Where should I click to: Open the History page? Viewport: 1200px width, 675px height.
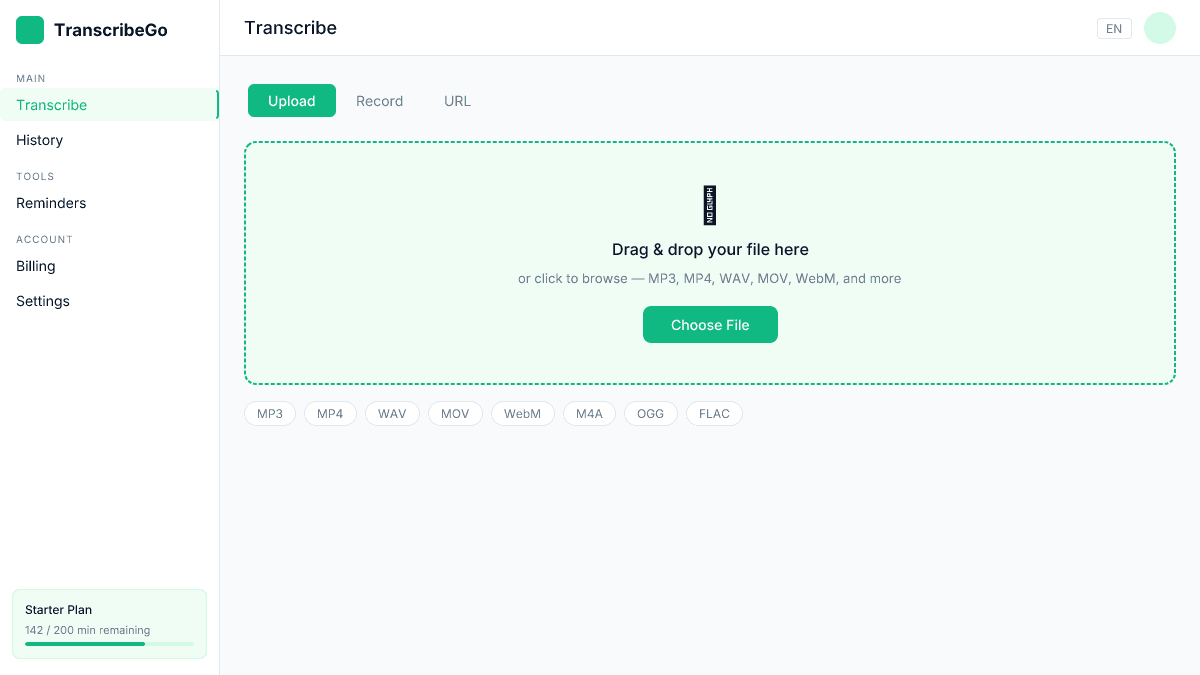point(39,140)
